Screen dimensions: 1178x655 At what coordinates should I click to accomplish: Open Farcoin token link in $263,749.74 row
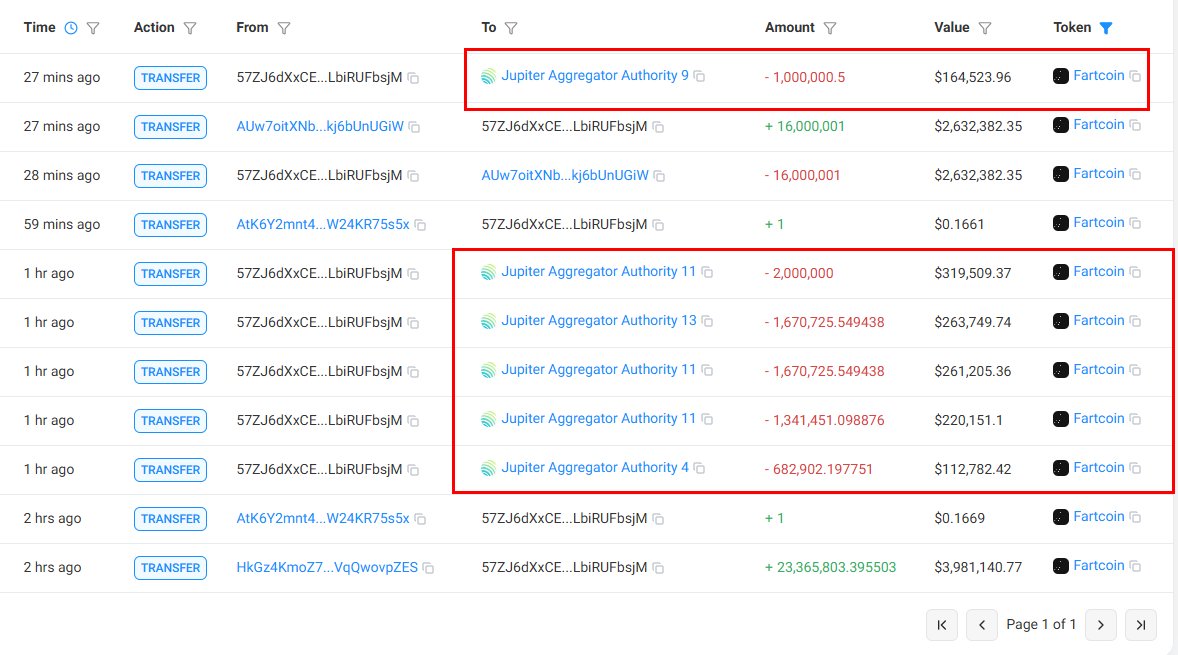(1098, 320)
